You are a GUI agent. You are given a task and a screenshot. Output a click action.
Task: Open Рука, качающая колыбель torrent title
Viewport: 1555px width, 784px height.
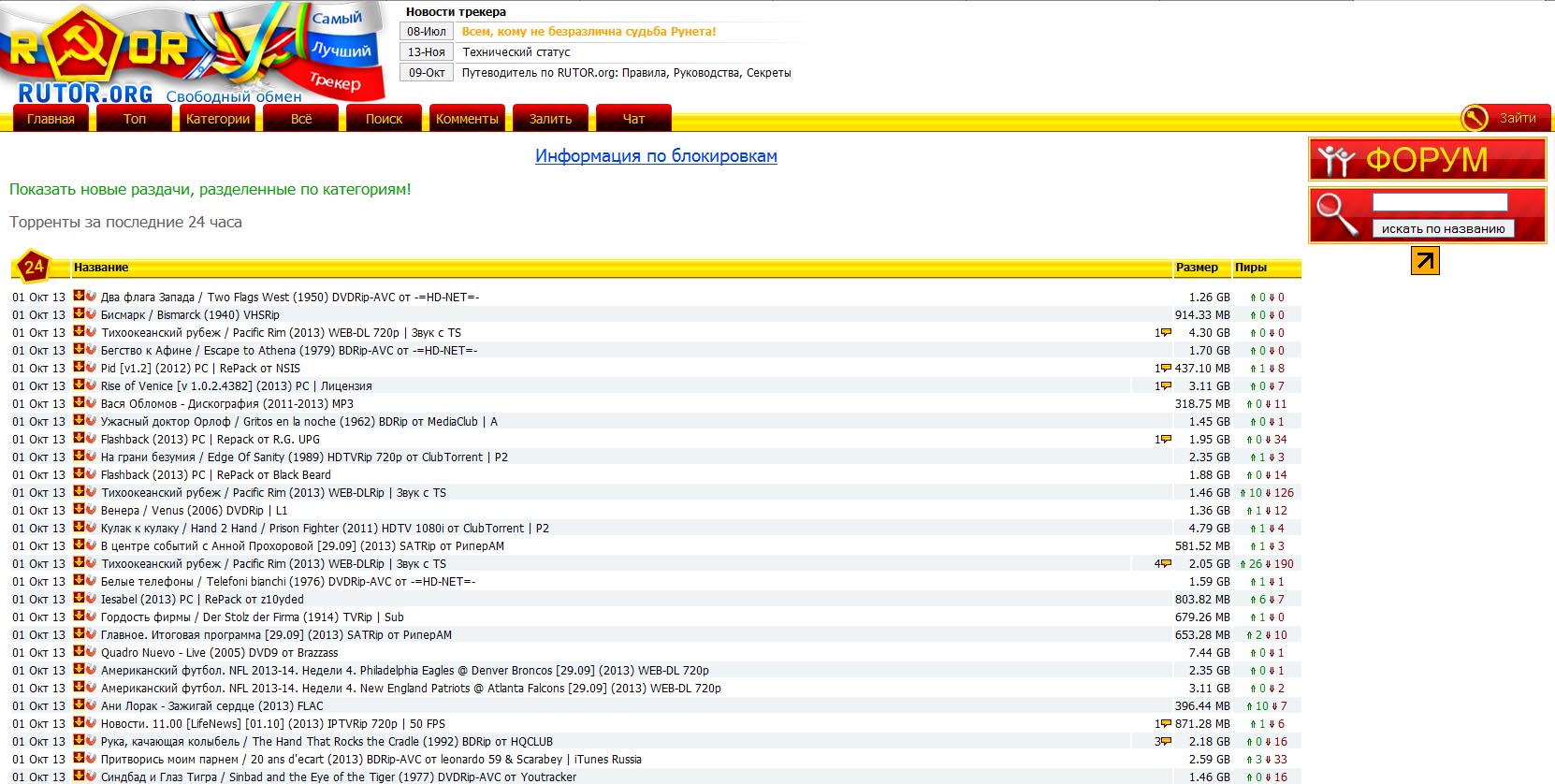pyautogui.click(x=327, y=741)
